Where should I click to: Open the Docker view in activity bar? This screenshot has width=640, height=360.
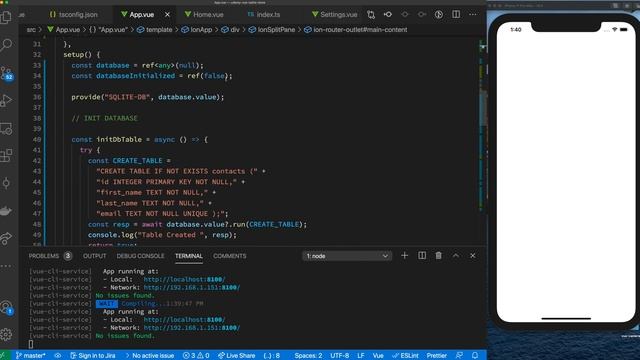[x=6, y=211]
